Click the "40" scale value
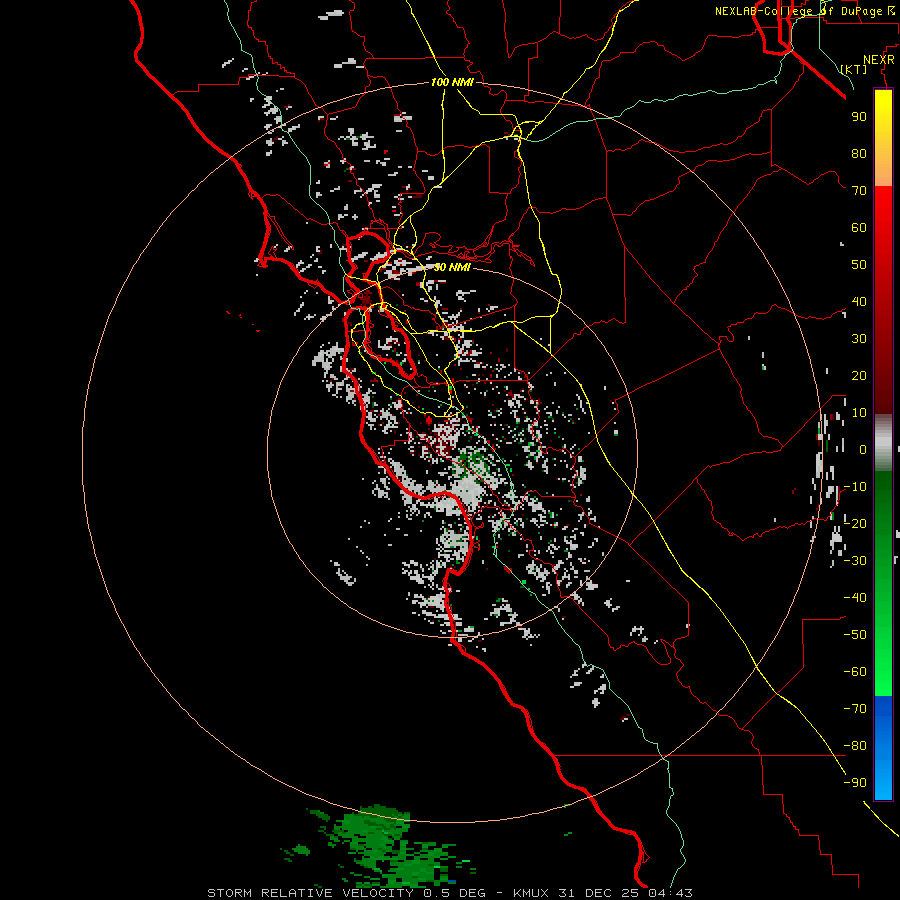The image size is (900, 900). pyautogui.click(x=859, y=301)
